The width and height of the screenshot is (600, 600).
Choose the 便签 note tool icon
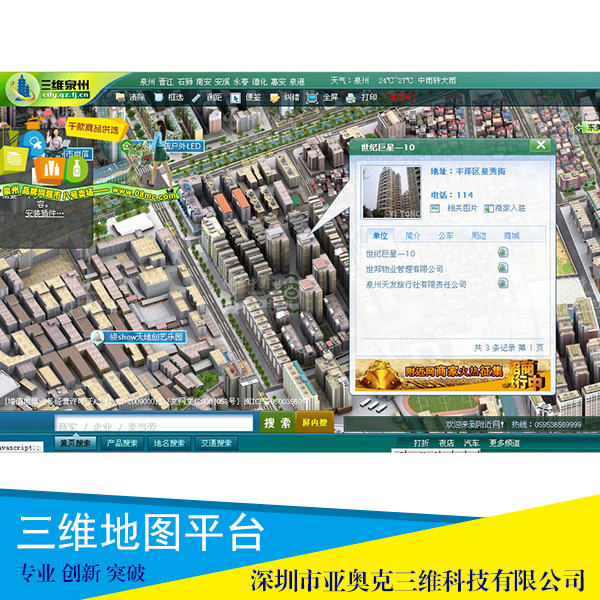point(235,98)
